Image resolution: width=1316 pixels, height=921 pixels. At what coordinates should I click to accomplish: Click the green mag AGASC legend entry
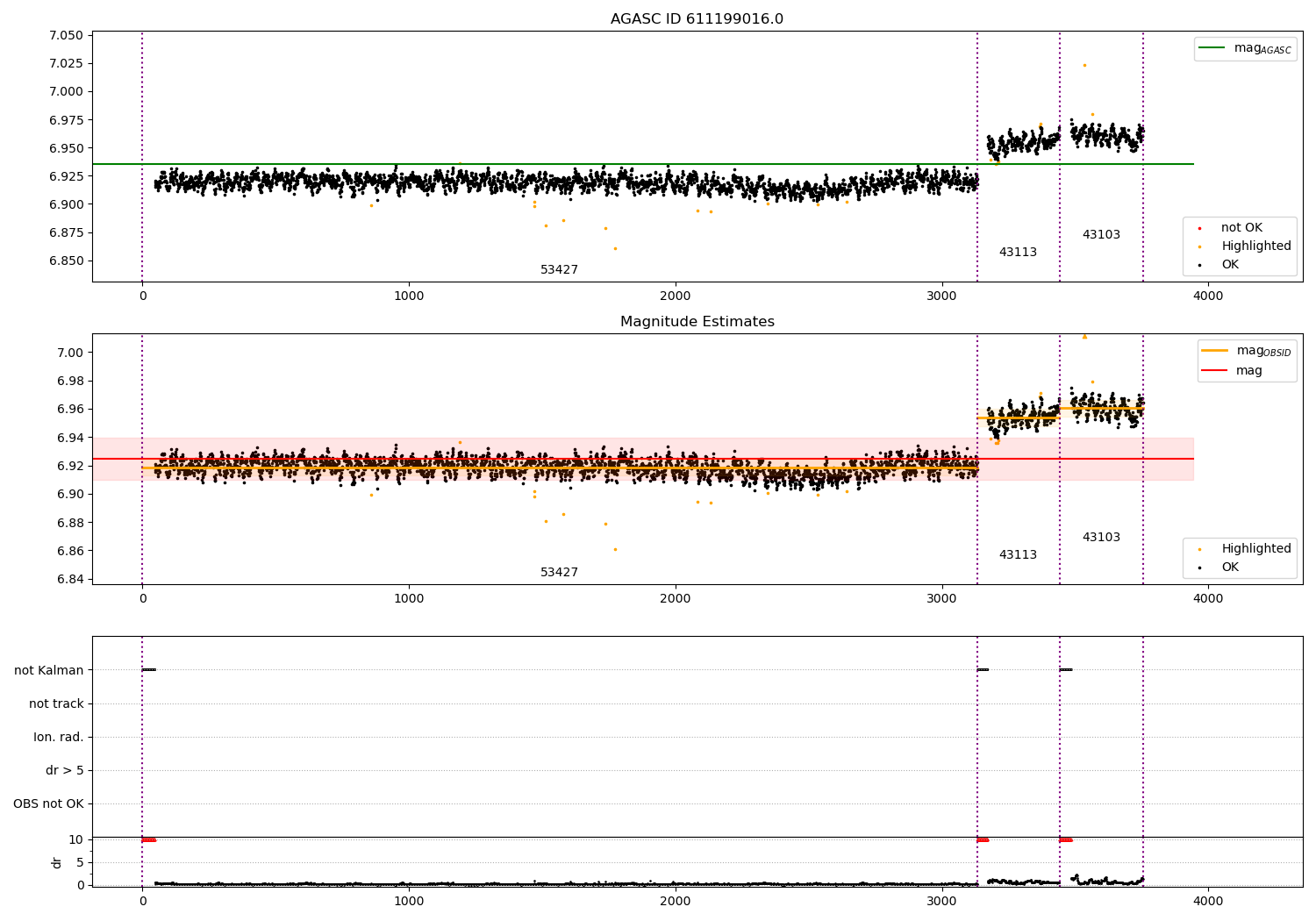[1245, 48]
